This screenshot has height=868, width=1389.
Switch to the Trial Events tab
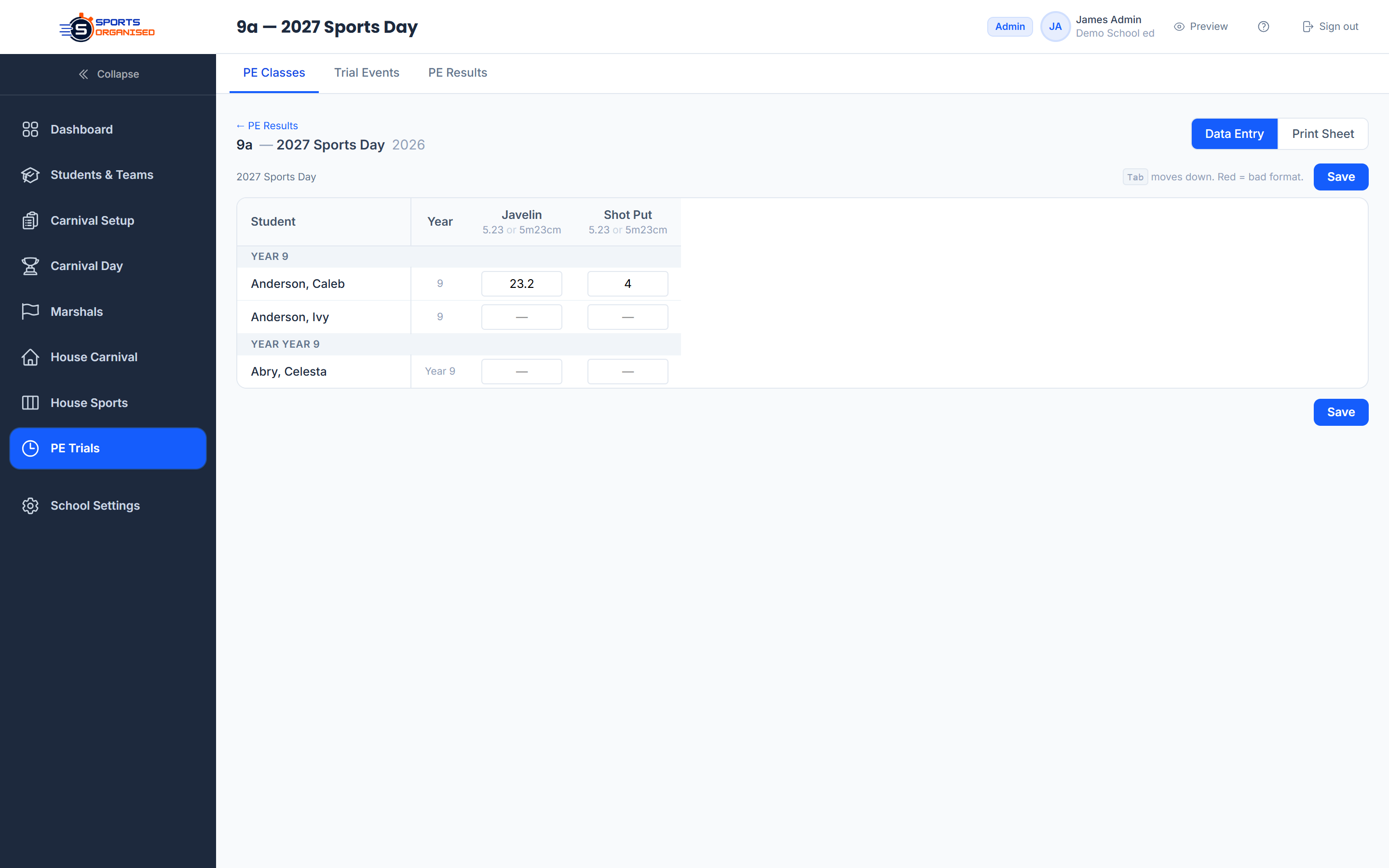click(367, 73)
